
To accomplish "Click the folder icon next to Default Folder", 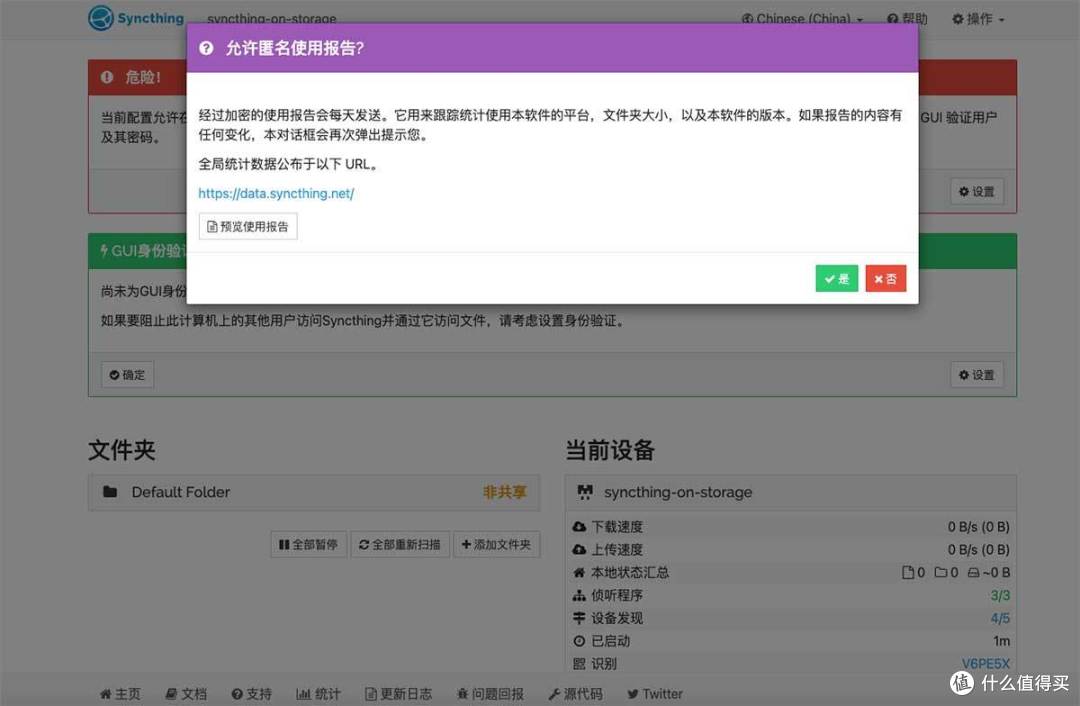I will tap(113, 492).
